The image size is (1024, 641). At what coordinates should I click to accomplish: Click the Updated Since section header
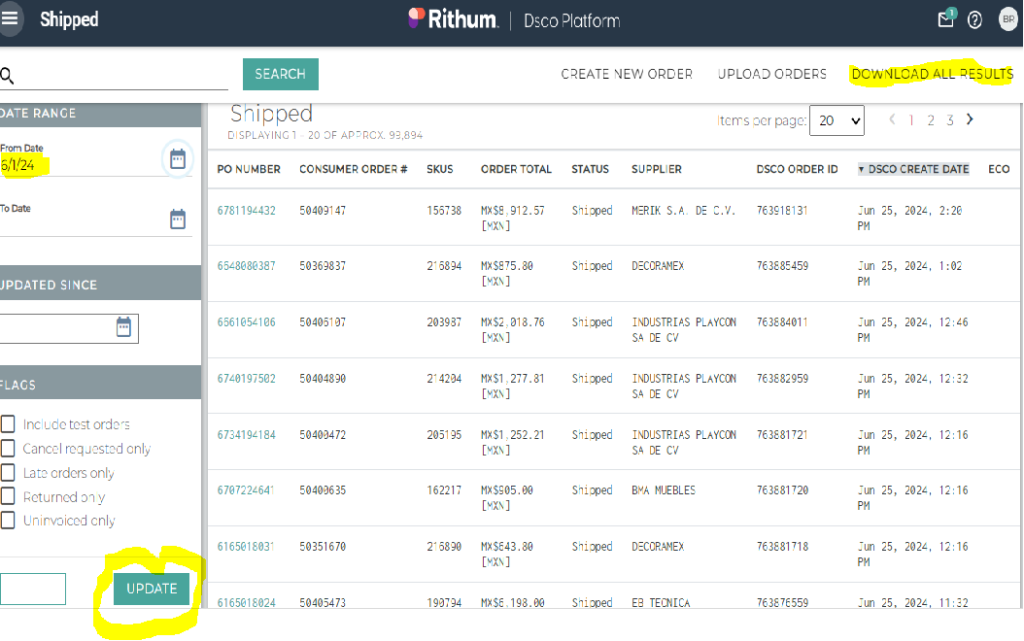click(x=101, y=283)
